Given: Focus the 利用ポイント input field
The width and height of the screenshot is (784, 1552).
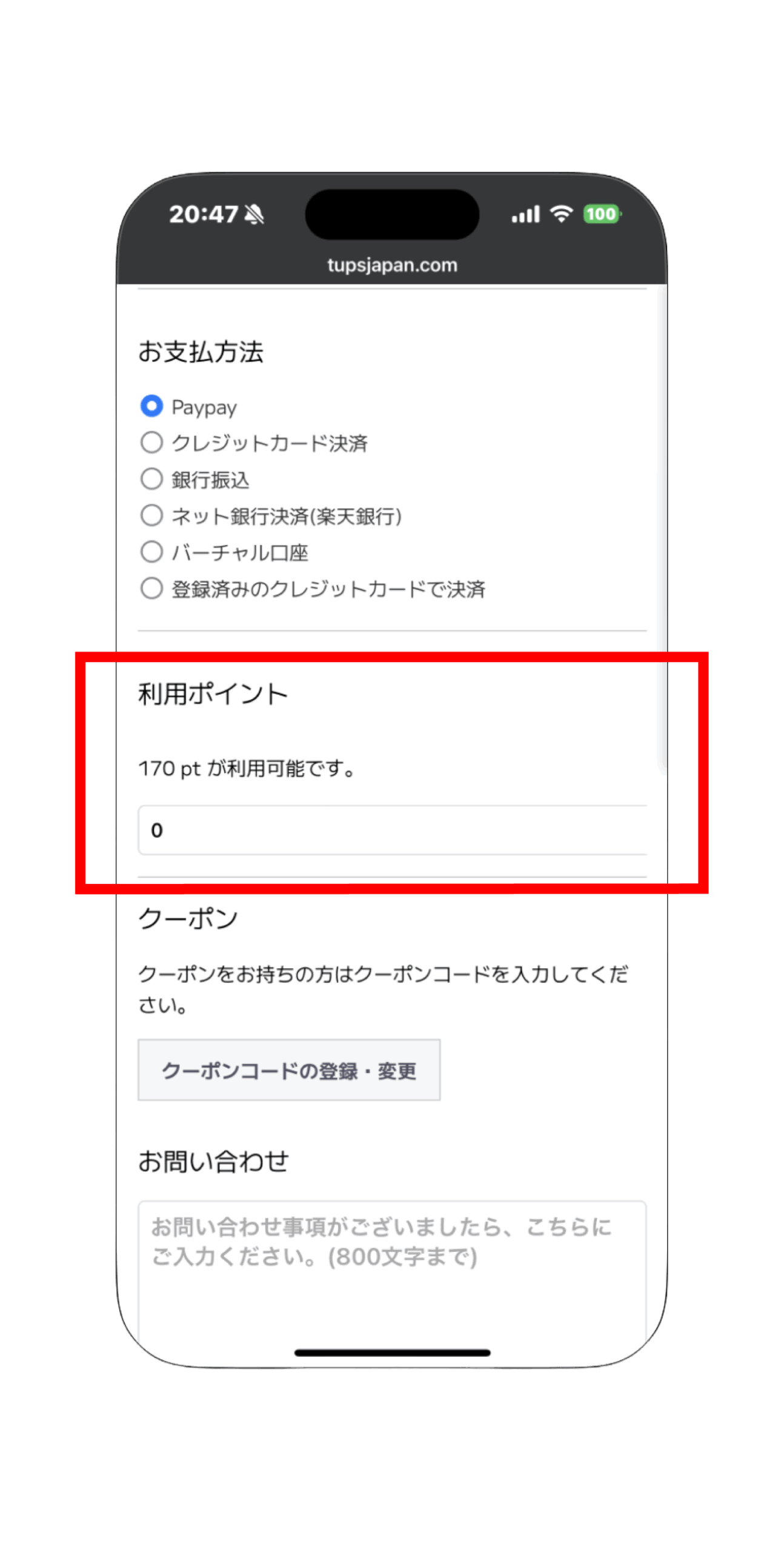Looking at the screenshot, I should (x=392, y=829).
